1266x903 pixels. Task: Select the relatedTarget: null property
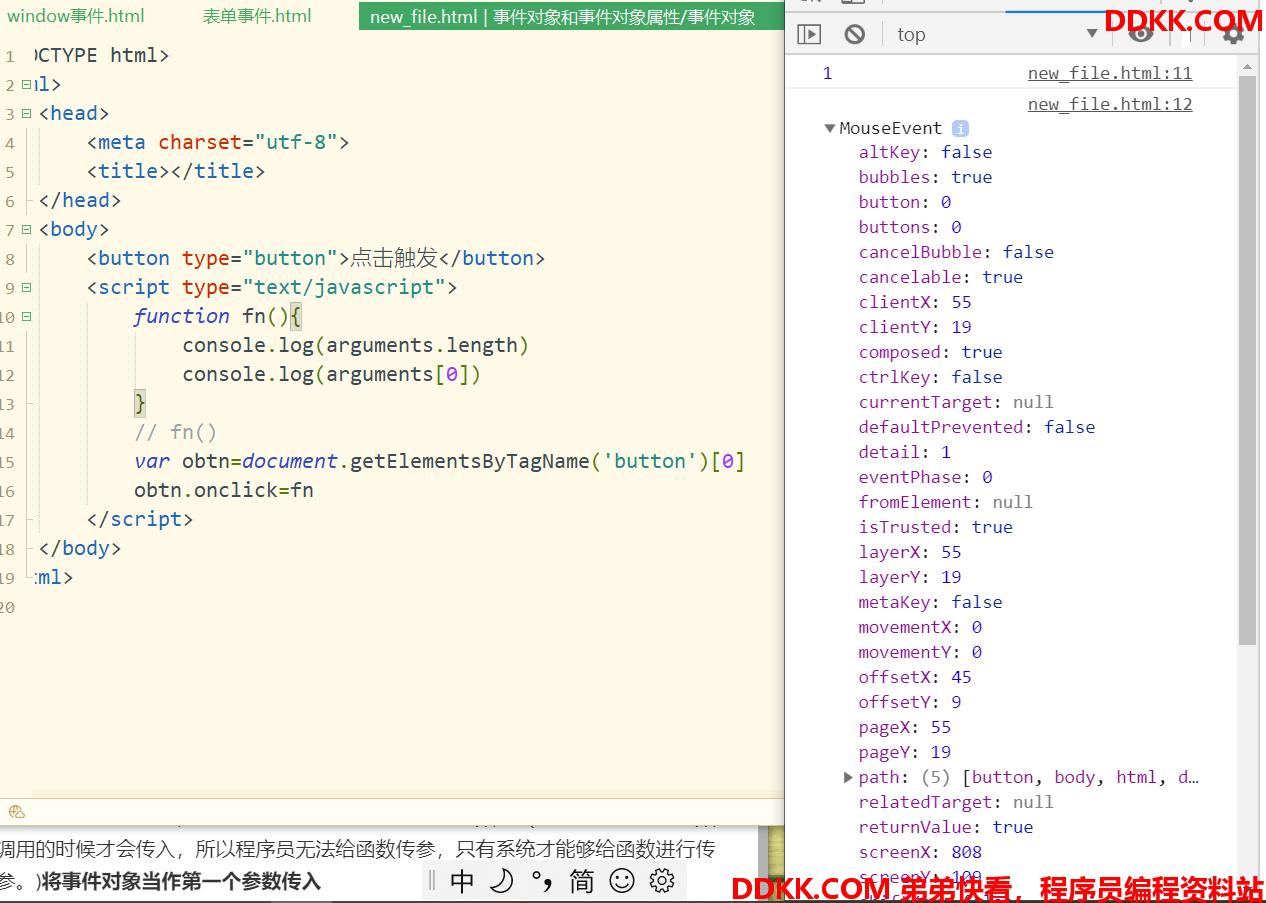[x=956, y=802]
